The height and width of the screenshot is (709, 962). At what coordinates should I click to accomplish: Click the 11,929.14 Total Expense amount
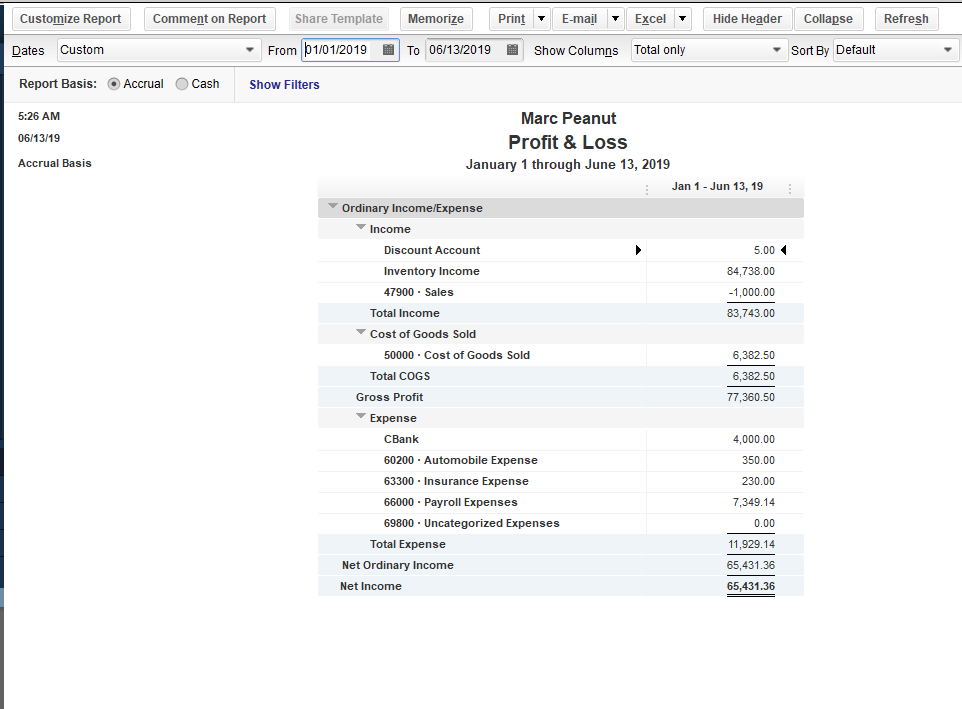pos(751,544)
